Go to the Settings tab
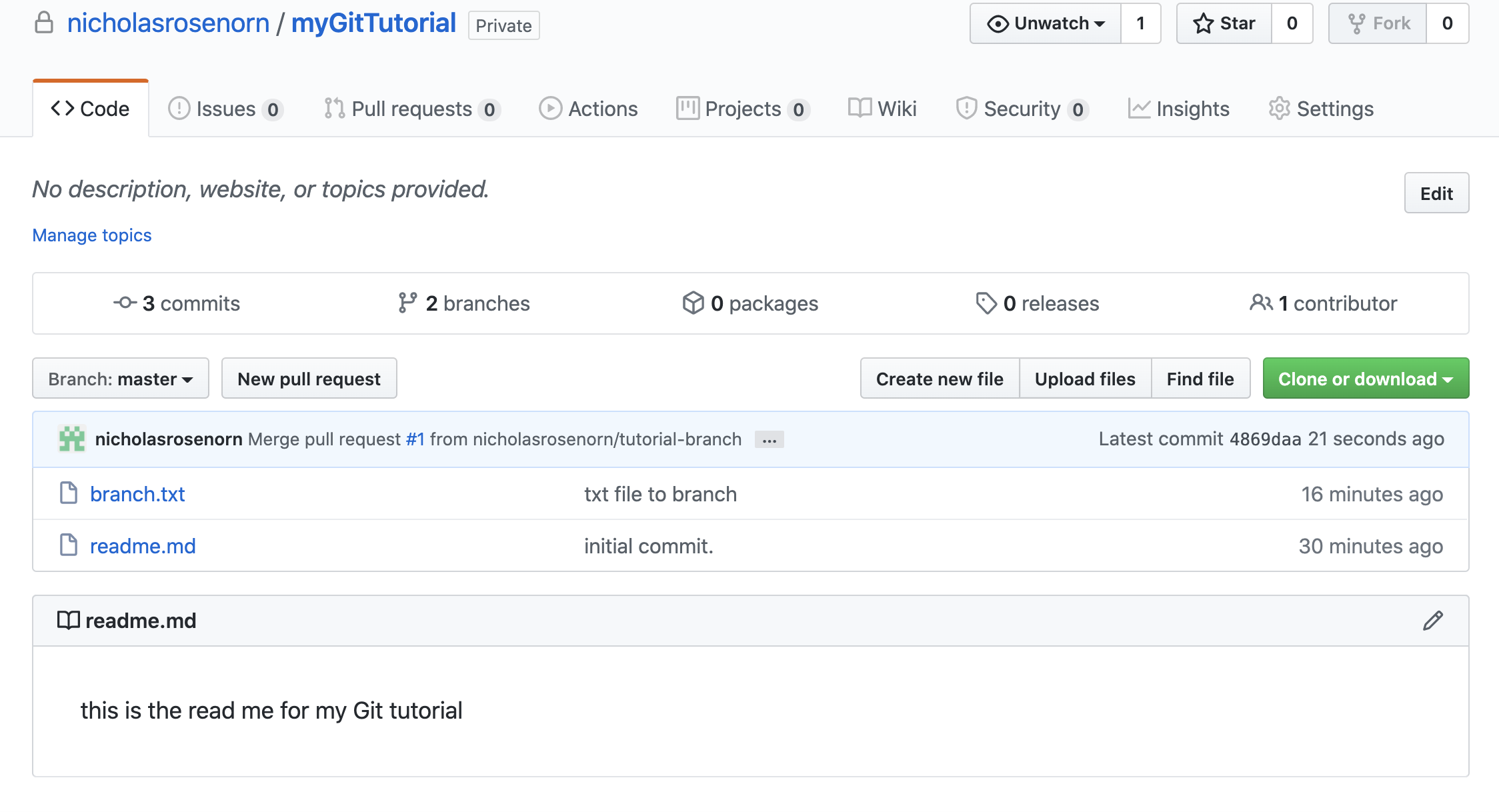 pos(1321,109)
